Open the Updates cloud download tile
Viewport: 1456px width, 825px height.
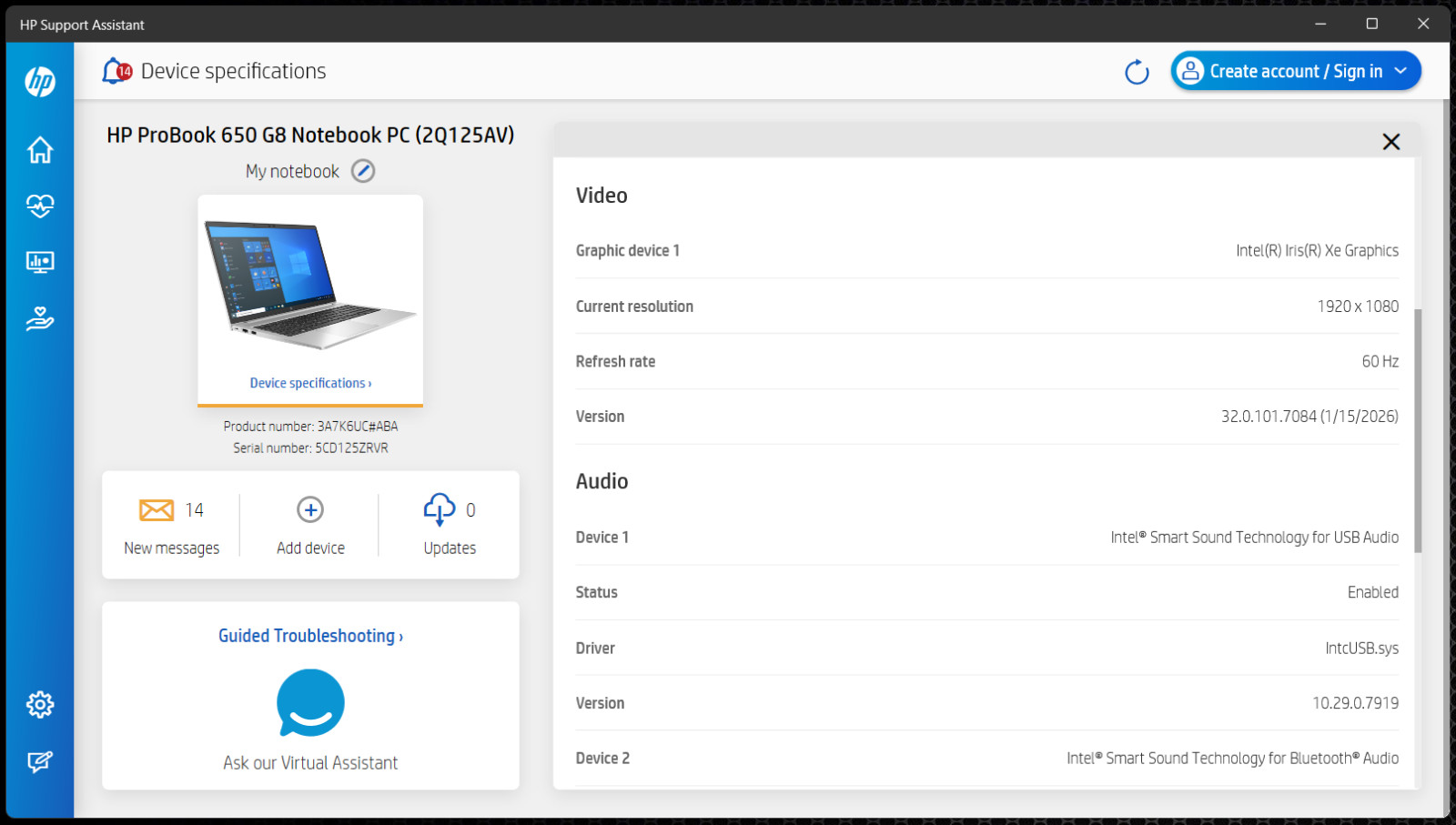450,525
